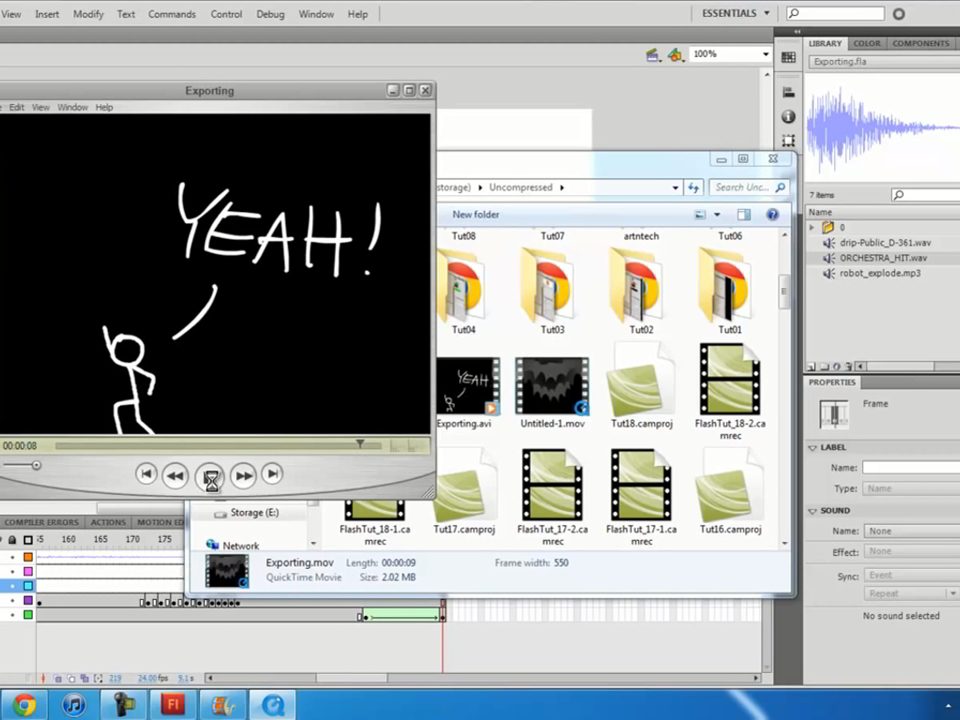Open QuickTime Player from the taskbar
Screen dimensions: 960x720
(x=272, y=705)
